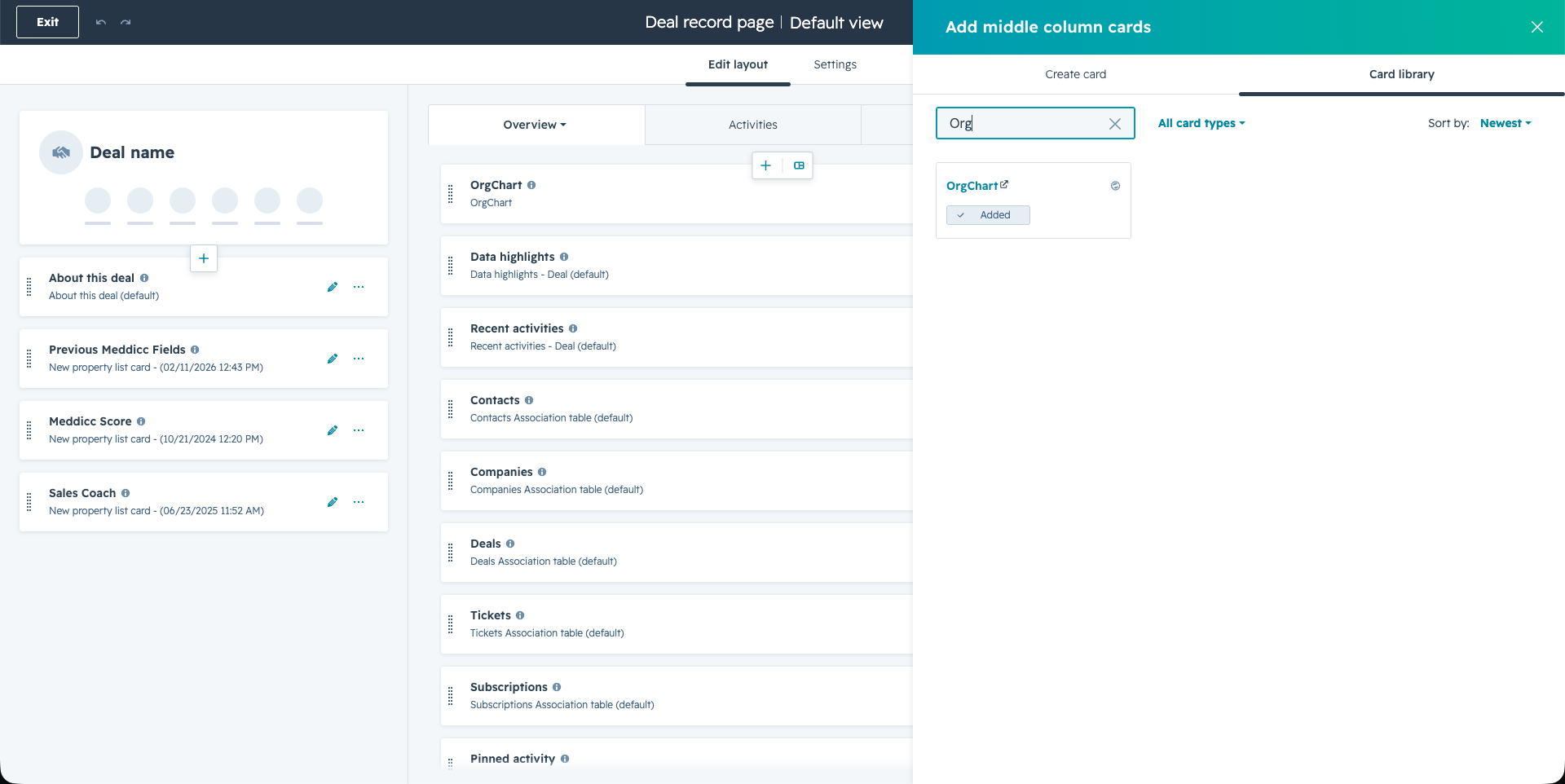Edit the Meddicc Score card

(333, 430)
